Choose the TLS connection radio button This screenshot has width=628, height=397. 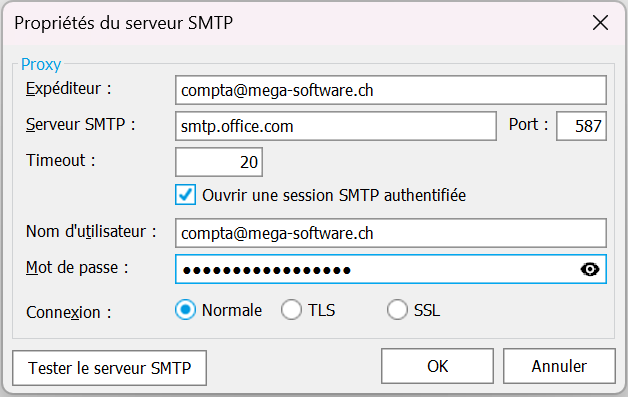[291, 310]
